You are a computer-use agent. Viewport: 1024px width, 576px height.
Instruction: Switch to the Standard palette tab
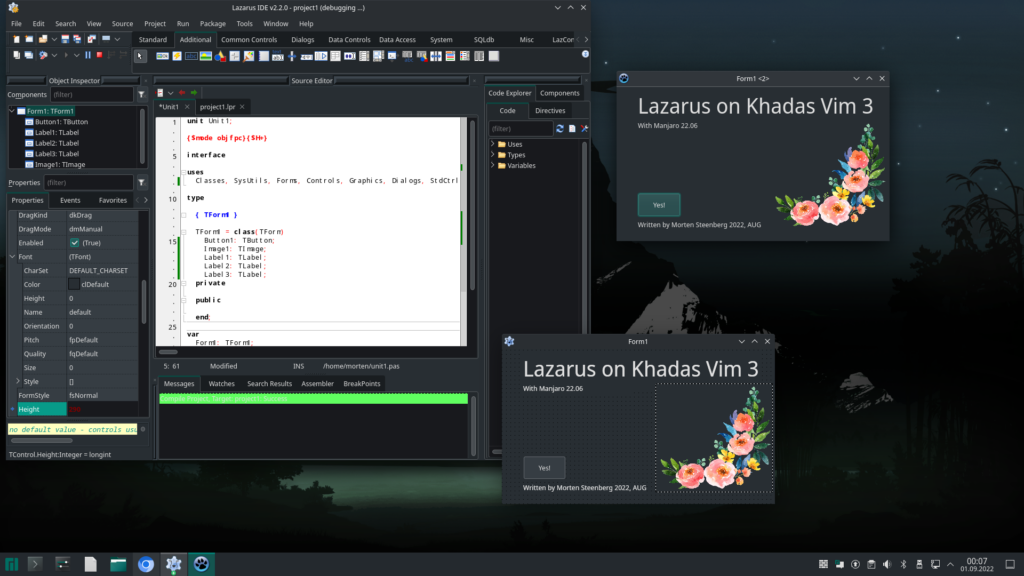click(x=153, y=40)
